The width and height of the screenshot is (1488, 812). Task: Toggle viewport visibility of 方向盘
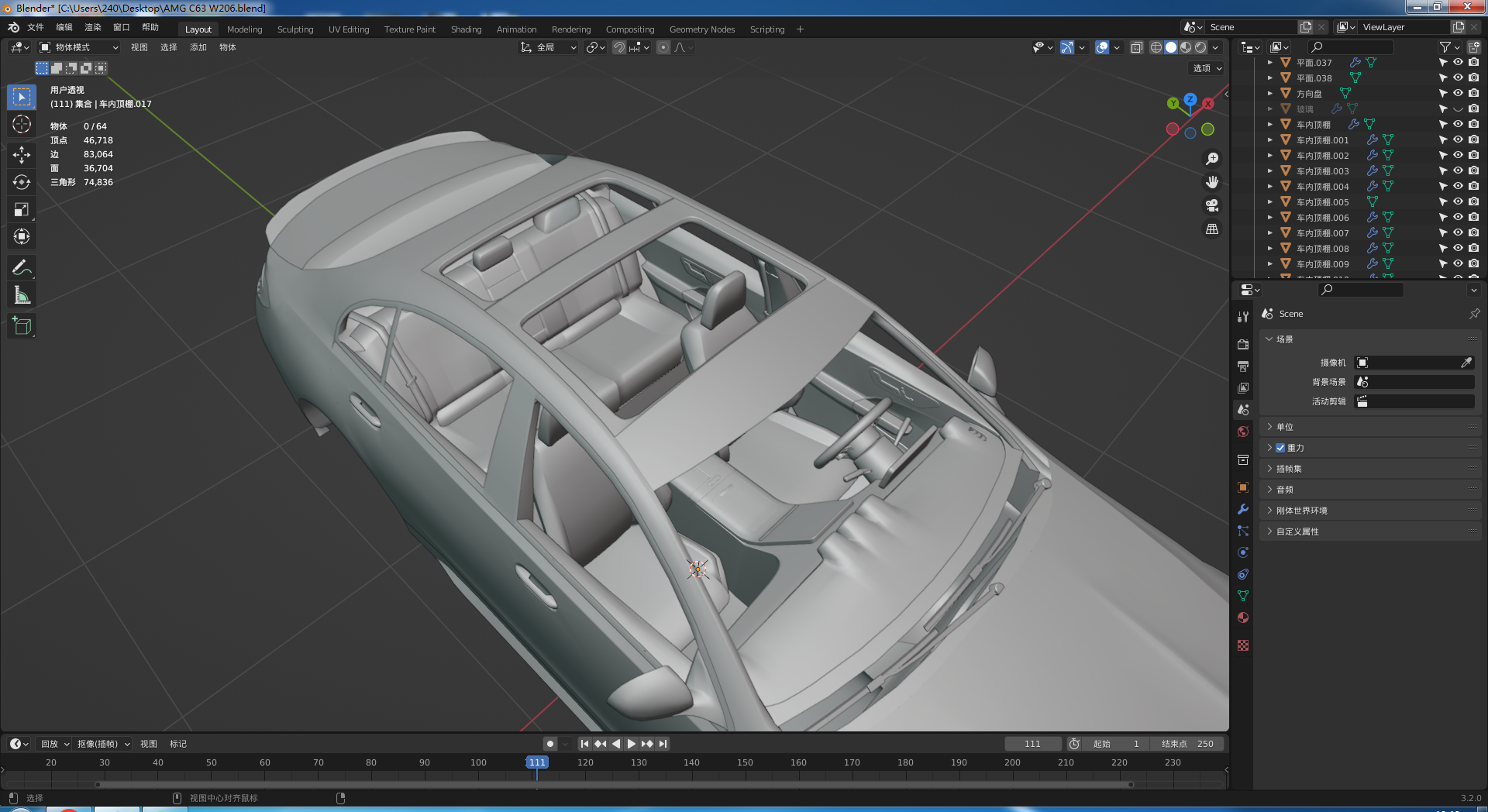pyautogui.click(x=1458, y=94)
